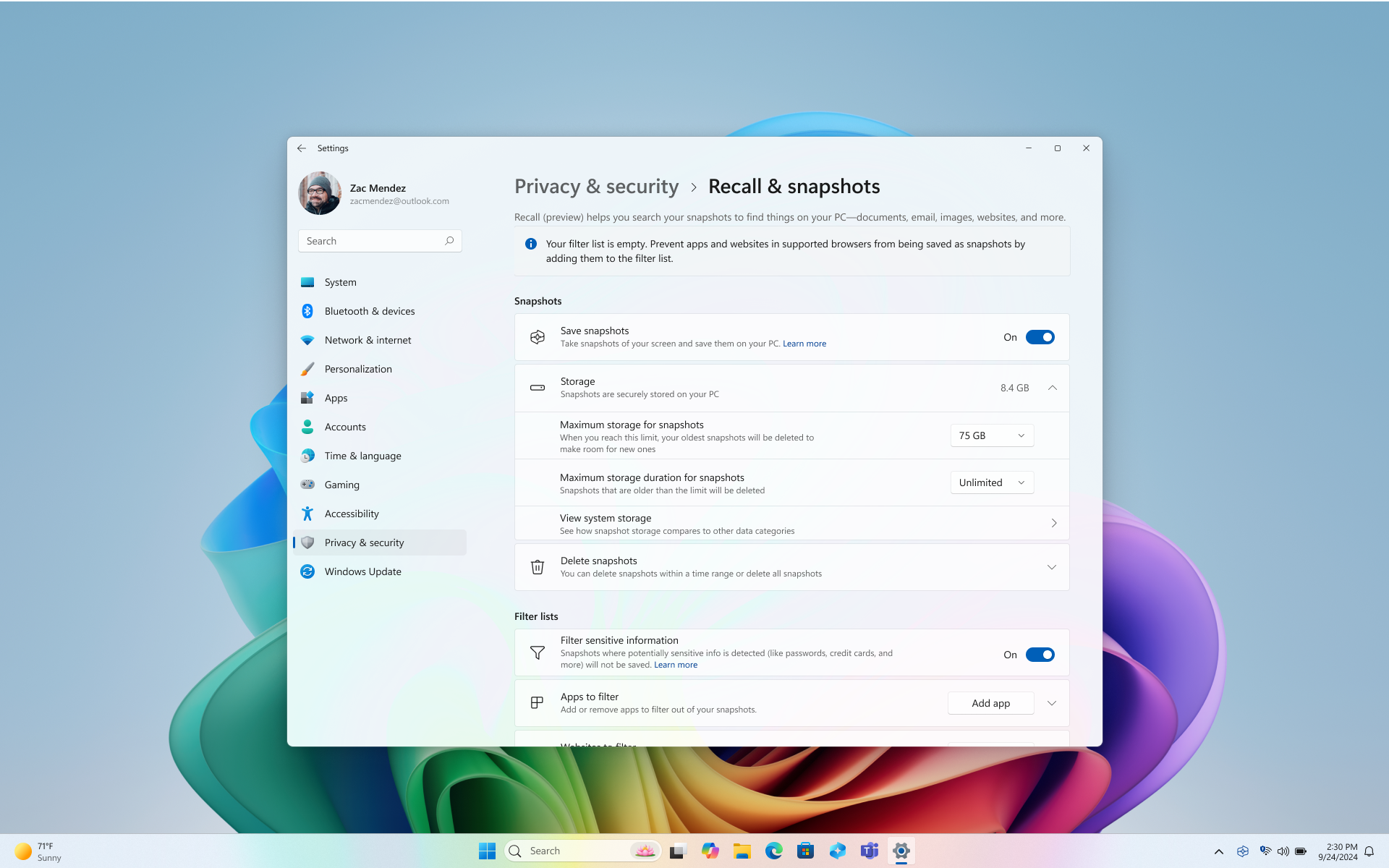Expand Maximum storage duration dropdown
This screenshot has height=868, width=1389.
coord(990,482)
